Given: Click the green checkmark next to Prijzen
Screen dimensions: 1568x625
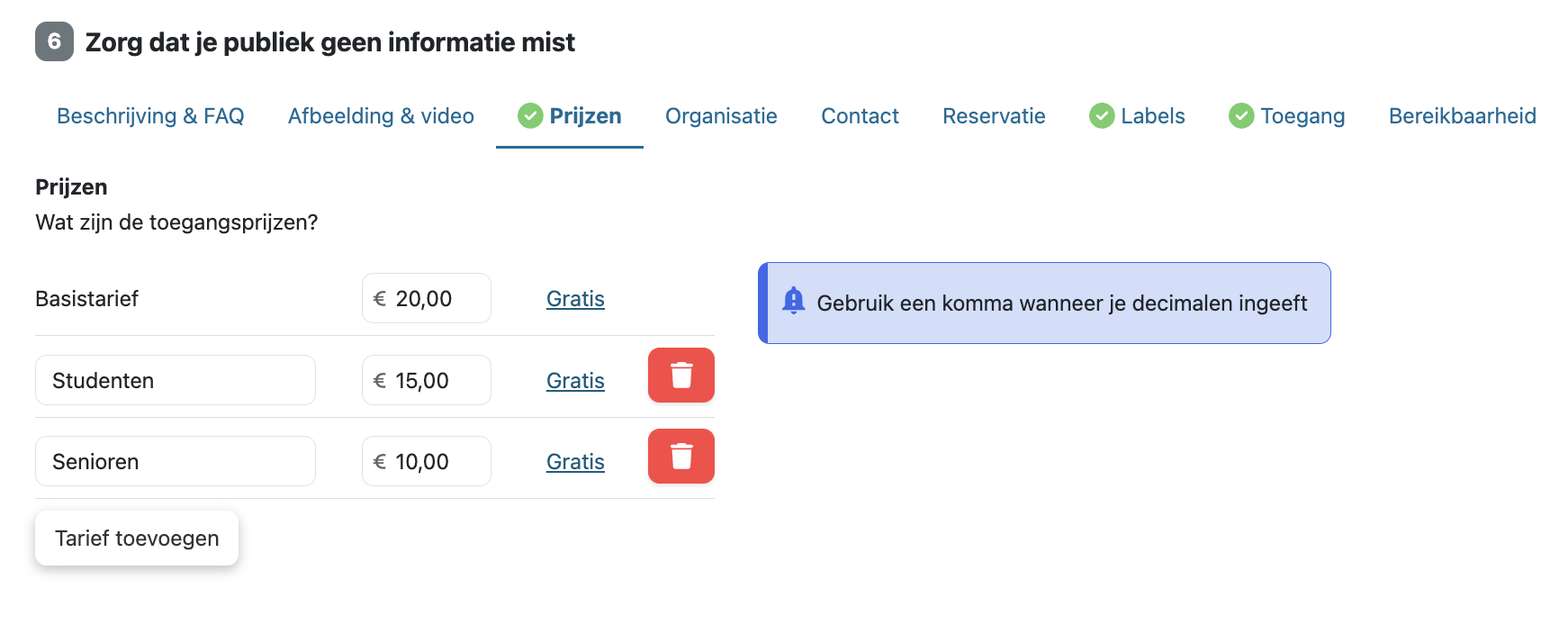Looking at the screenshot, I should 530,116.
